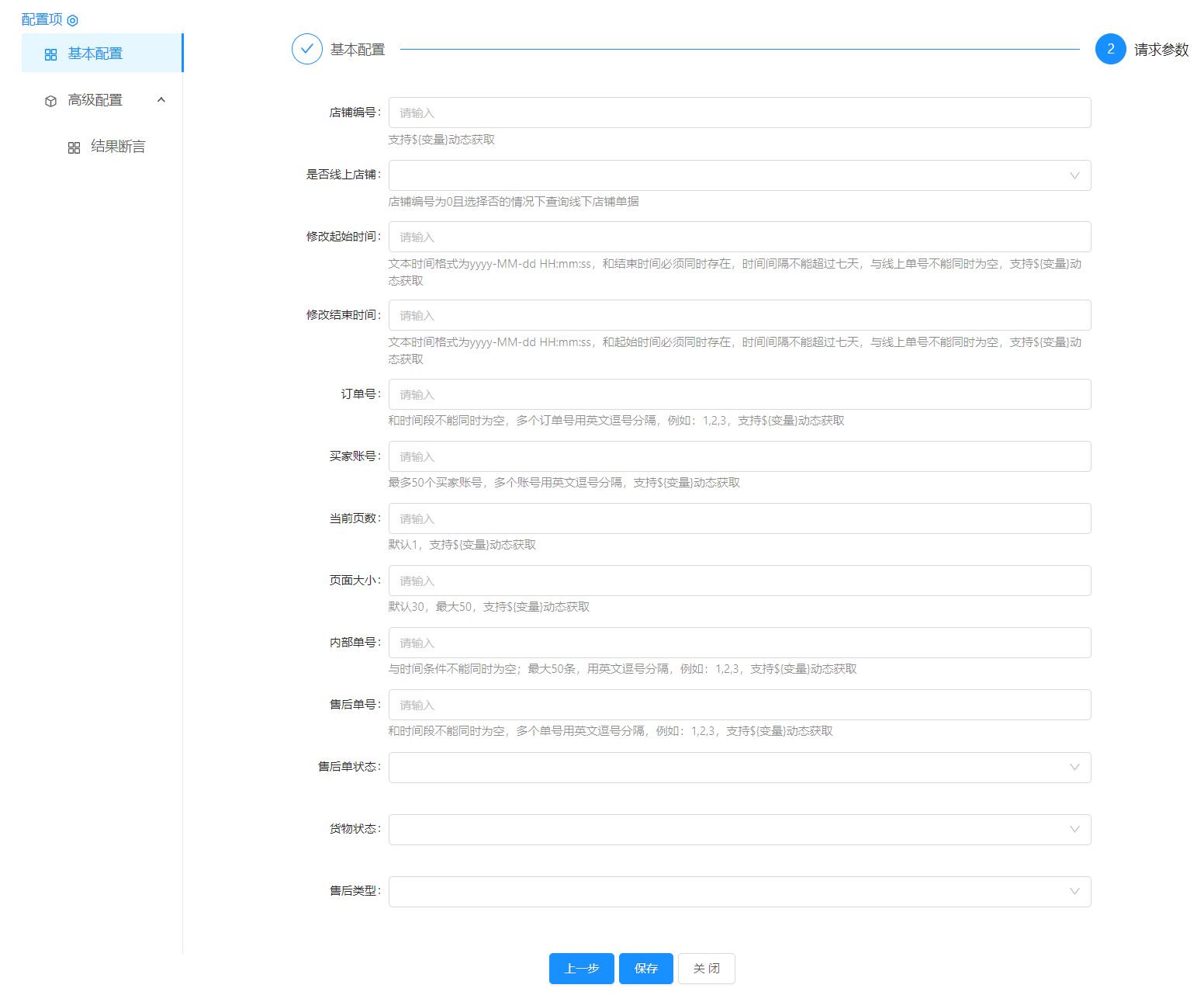Open the 是否线上店铺 dropdown
Image resolution: width=1204 pixels, height=1002 pixels.
pyautogui.click(x=739, y=175)
